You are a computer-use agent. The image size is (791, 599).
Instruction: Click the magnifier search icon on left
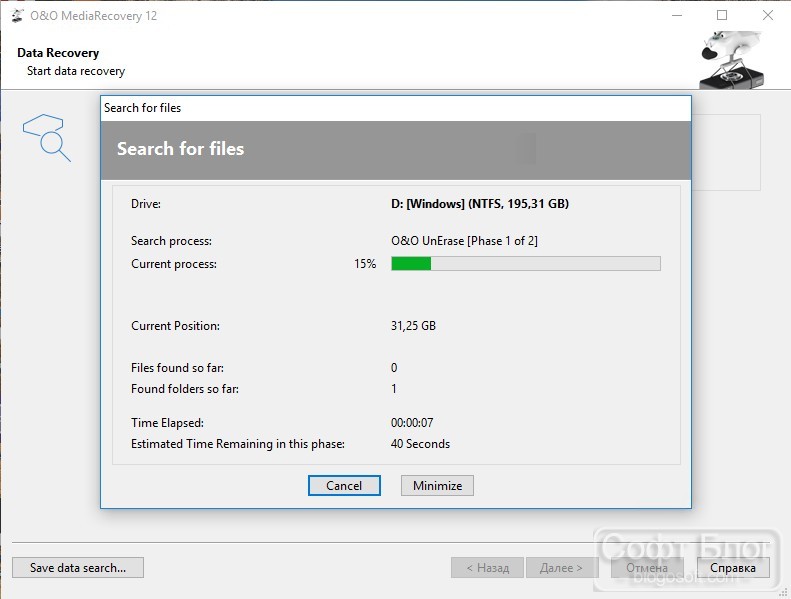pyautogui.click(x=47, y=137)
